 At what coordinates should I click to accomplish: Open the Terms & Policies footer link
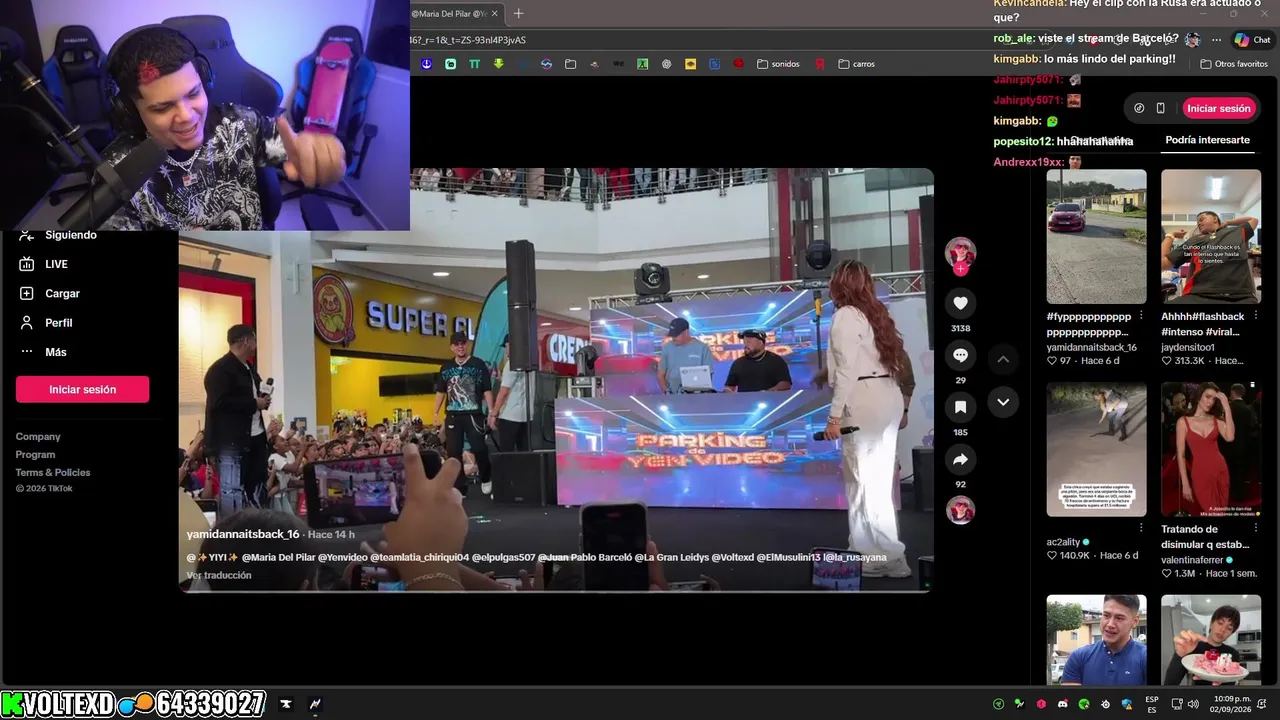(x=53, y=473)
